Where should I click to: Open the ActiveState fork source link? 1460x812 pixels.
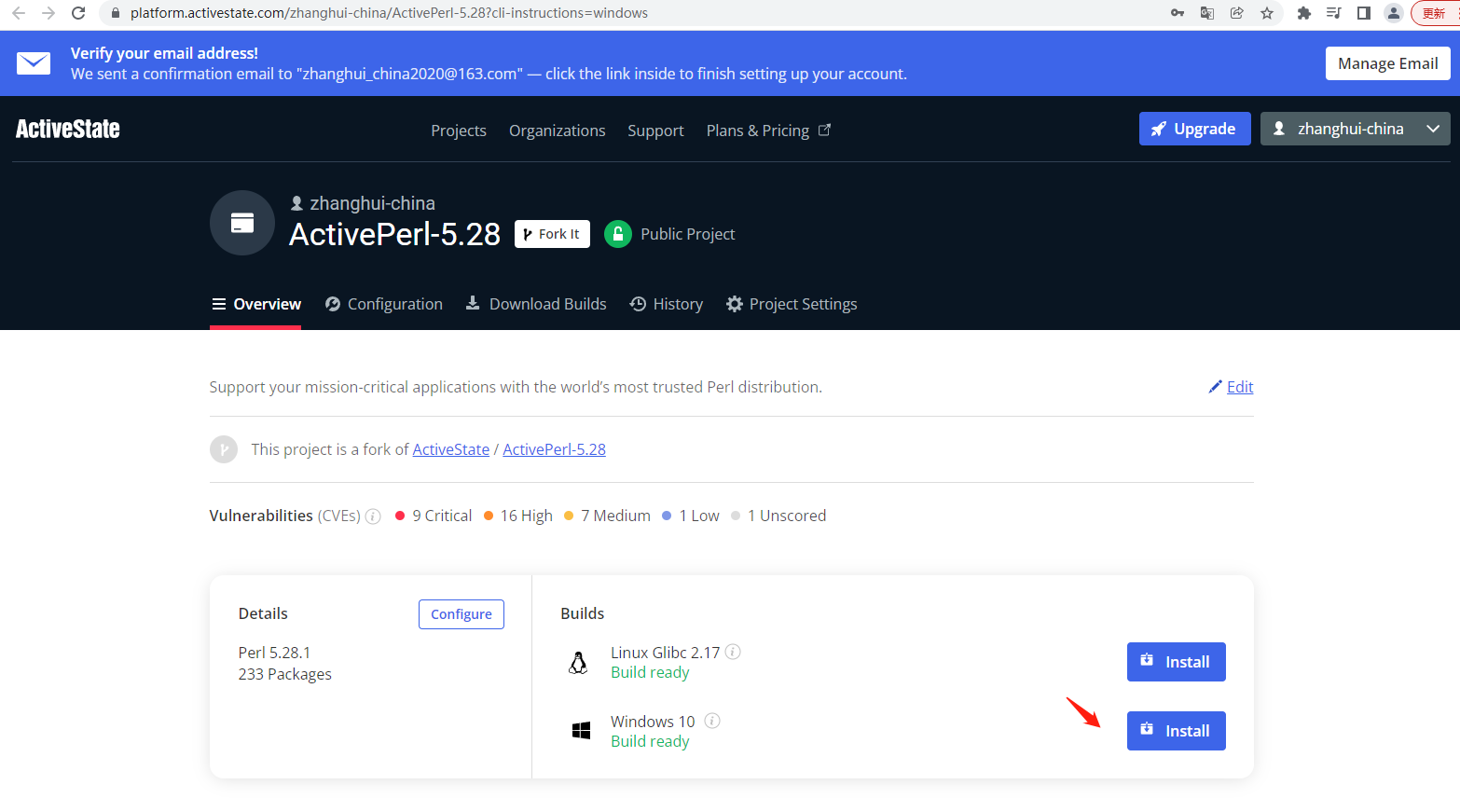tap(451, 449)
